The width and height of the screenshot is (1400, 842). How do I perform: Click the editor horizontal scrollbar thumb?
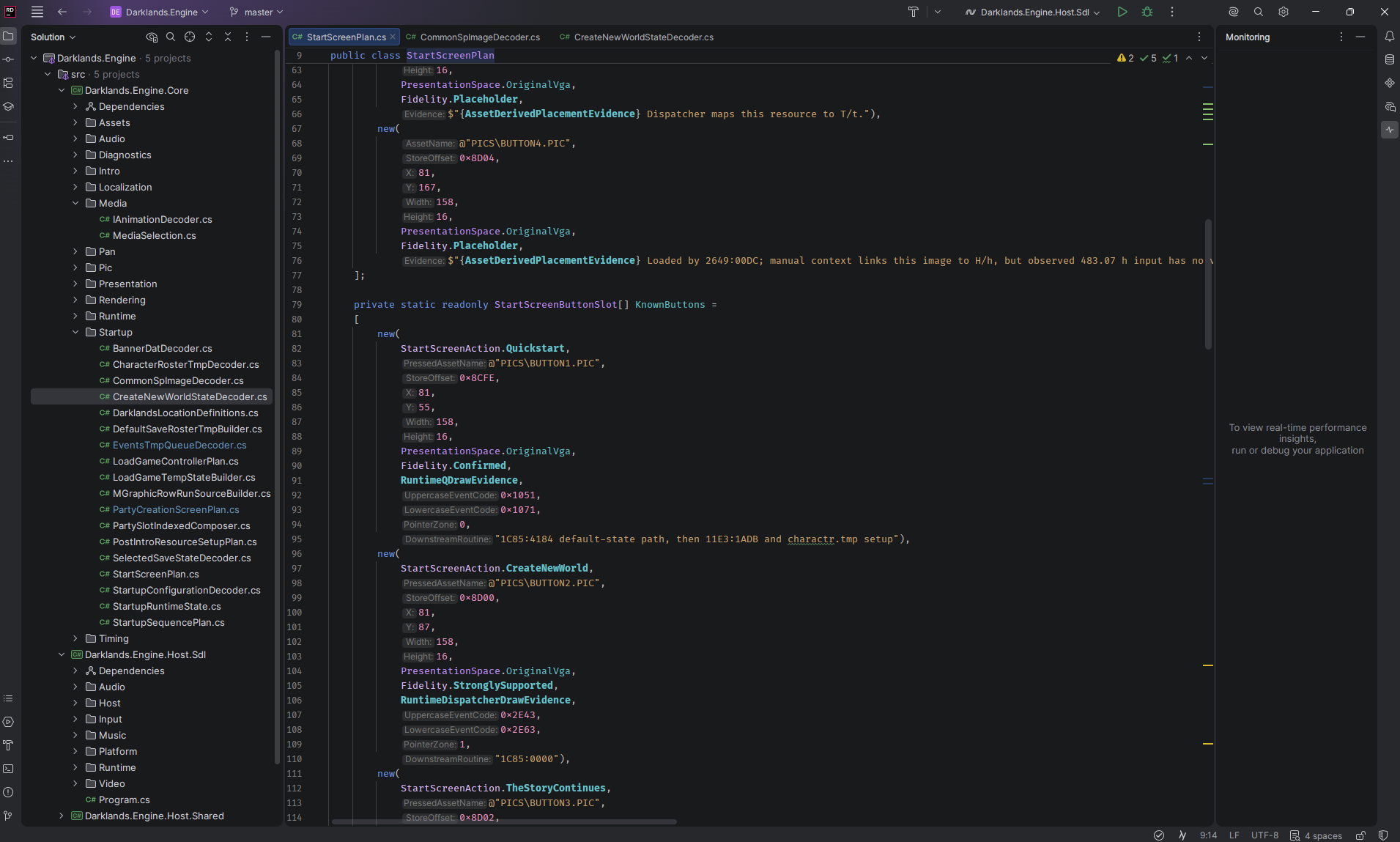coord(504,821)
